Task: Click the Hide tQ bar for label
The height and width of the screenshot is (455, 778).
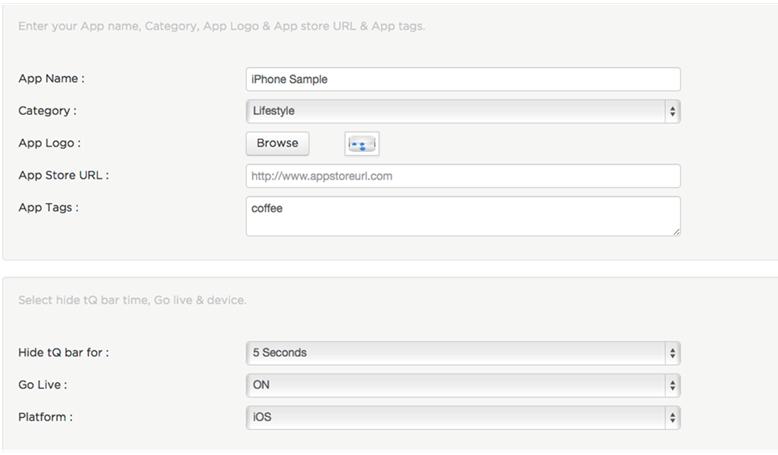Action: tap(64, 352)
